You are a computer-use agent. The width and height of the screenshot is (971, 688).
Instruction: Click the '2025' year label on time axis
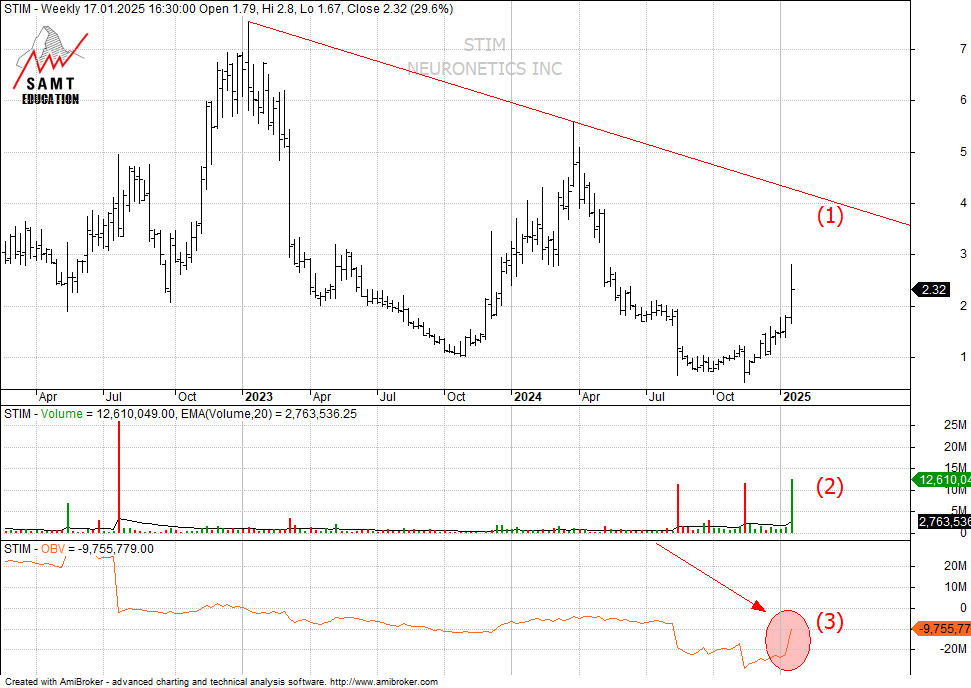pos(796,397)
